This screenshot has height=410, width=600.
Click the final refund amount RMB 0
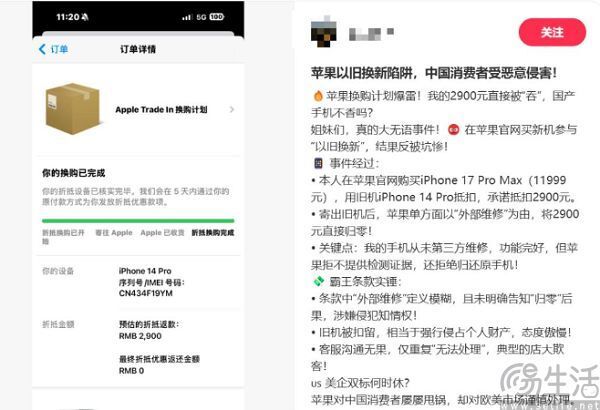point(131,371)
